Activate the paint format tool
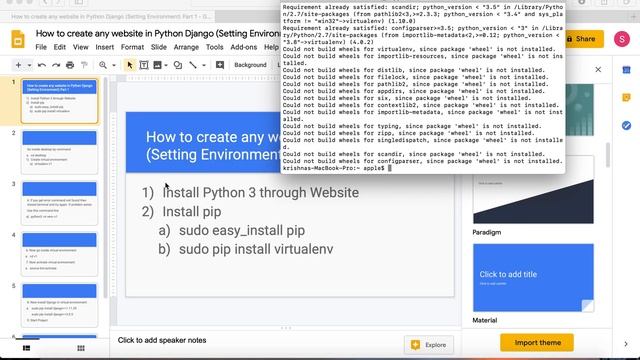The height and width of the screenshot is (360, 640). click(84, 65)
